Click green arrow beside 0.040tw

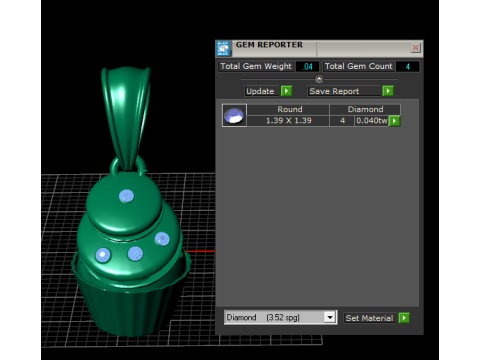pyautogui.click(x=394, y=121)
